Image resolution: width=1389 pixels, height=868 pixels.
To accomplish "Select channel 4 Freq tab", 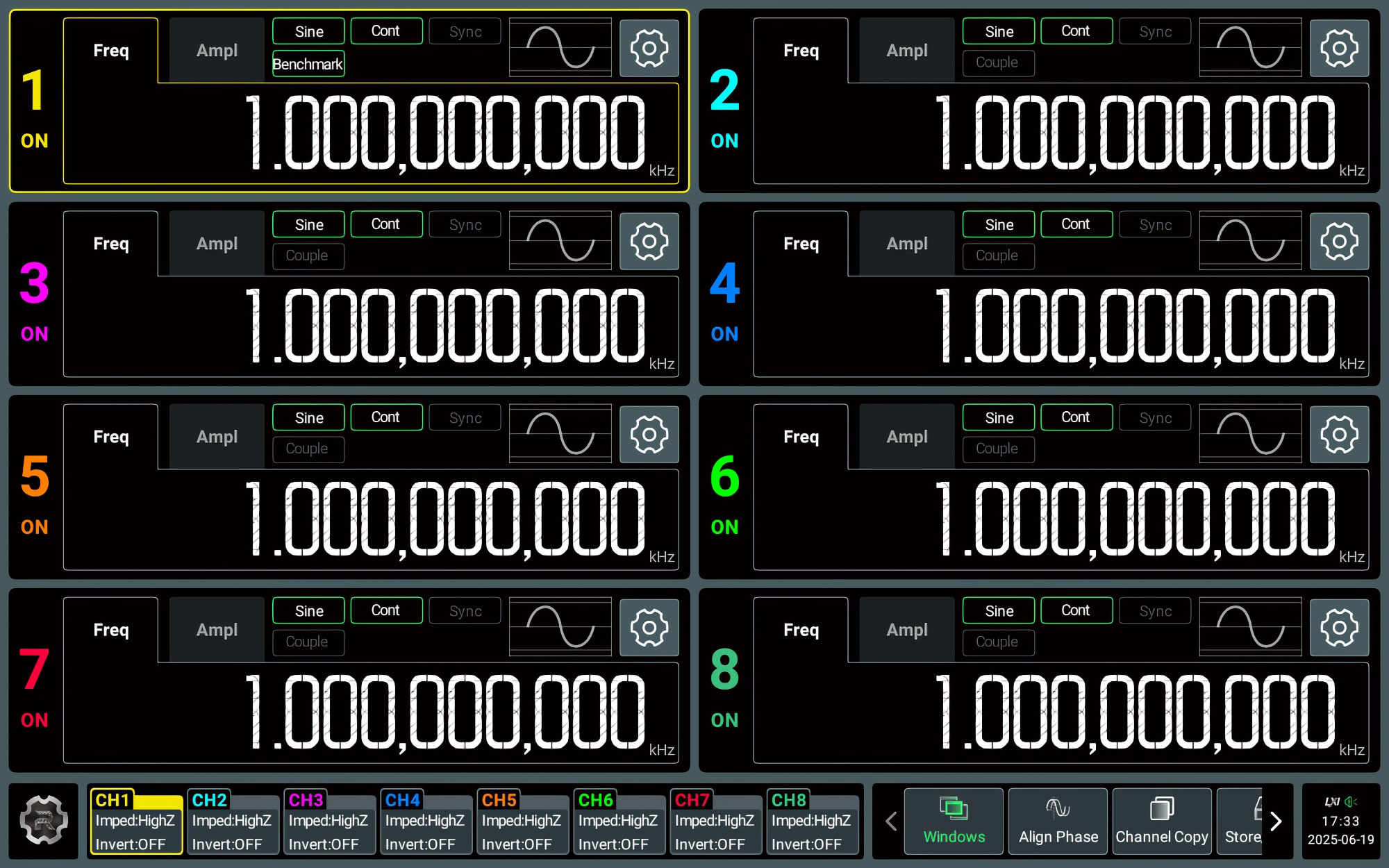I will pyautogui.click(x=801, y=243).
